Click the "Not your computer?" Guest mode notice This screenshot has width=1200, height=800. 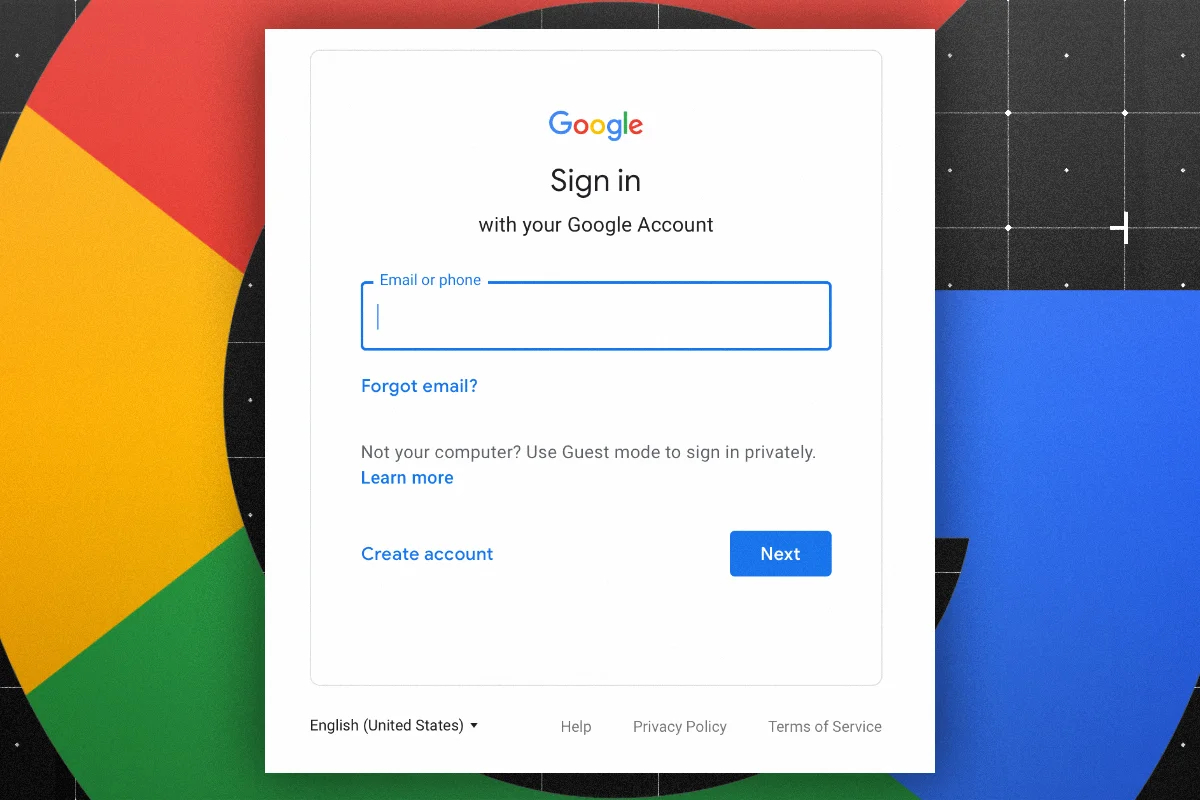click(588, 452)
